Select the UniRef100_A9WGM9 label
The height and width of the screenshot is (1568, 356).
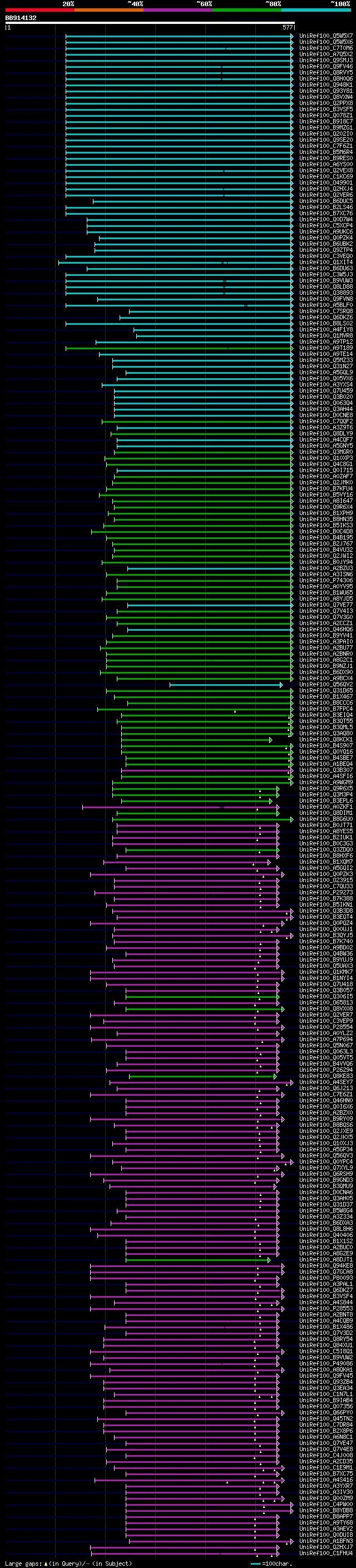[x=325, y=783]
